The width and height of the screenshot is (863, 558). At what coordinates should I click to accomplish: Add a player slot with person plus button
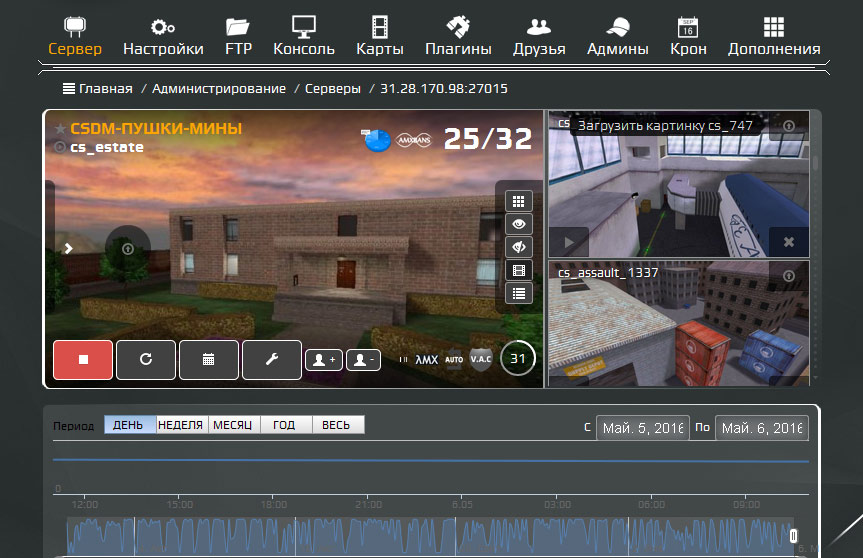coord(324,360)
